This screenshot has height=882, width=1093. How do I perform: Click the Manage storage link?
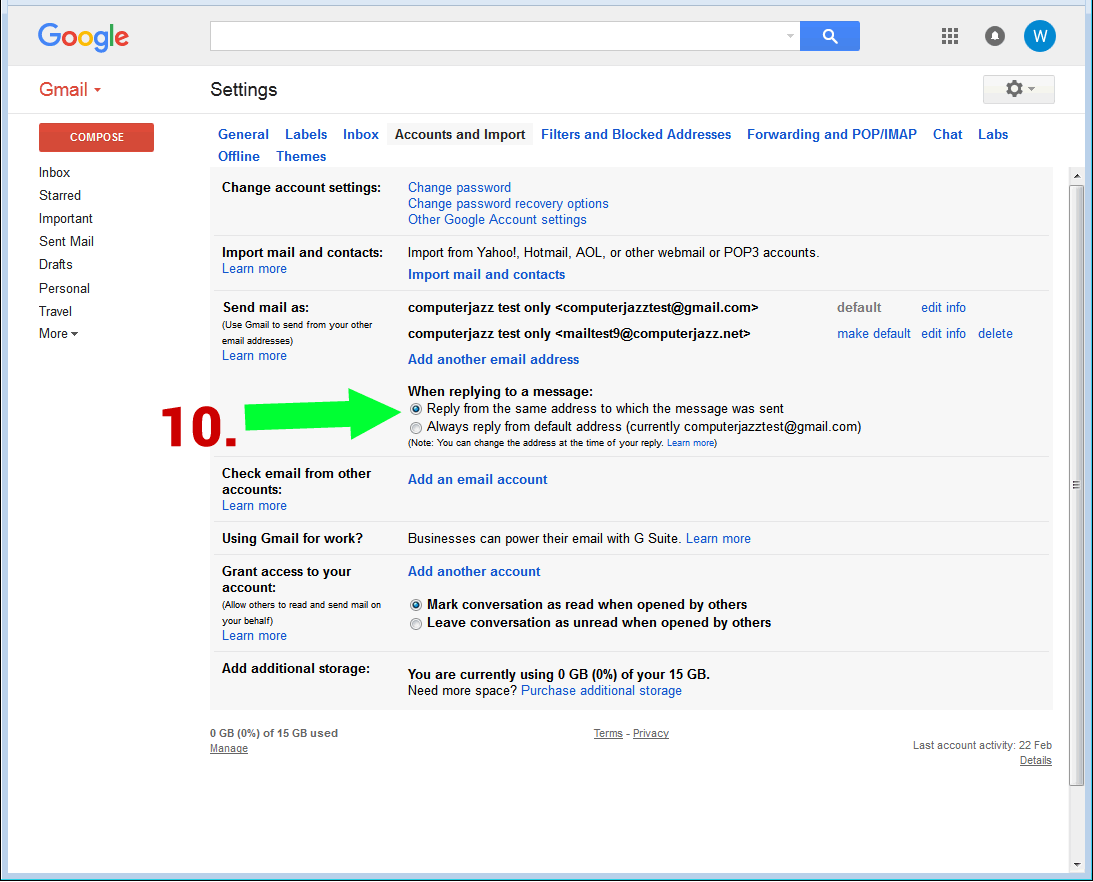229,749
